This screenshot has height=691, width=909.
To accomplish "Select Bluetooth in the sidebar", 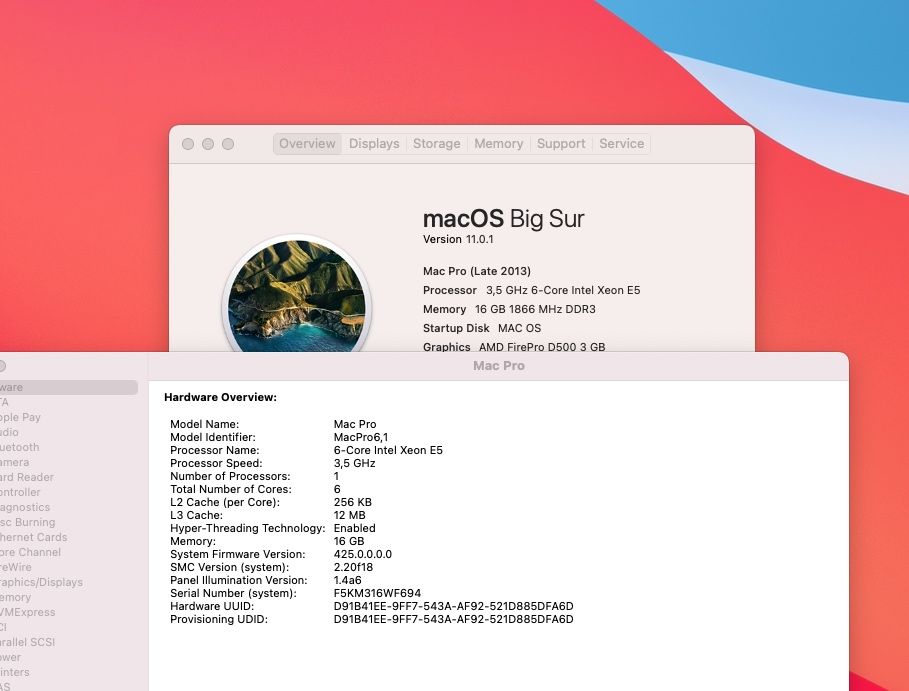I will tap(20, 448).
